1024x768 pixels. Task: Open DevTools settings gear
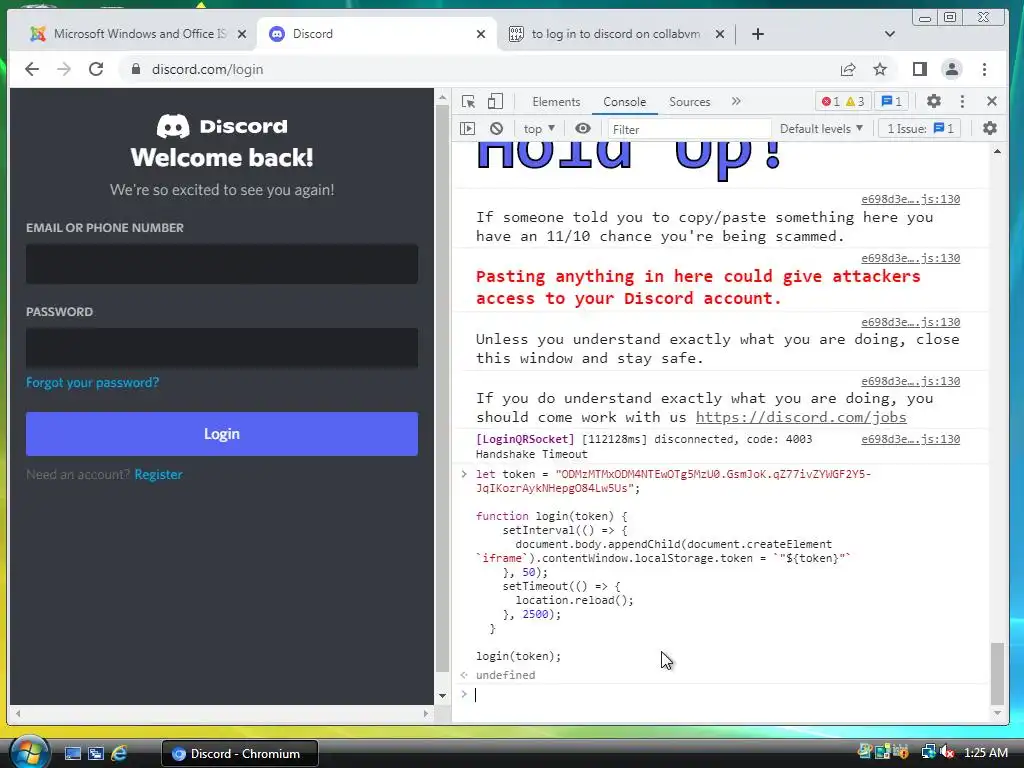coord(934,101)
